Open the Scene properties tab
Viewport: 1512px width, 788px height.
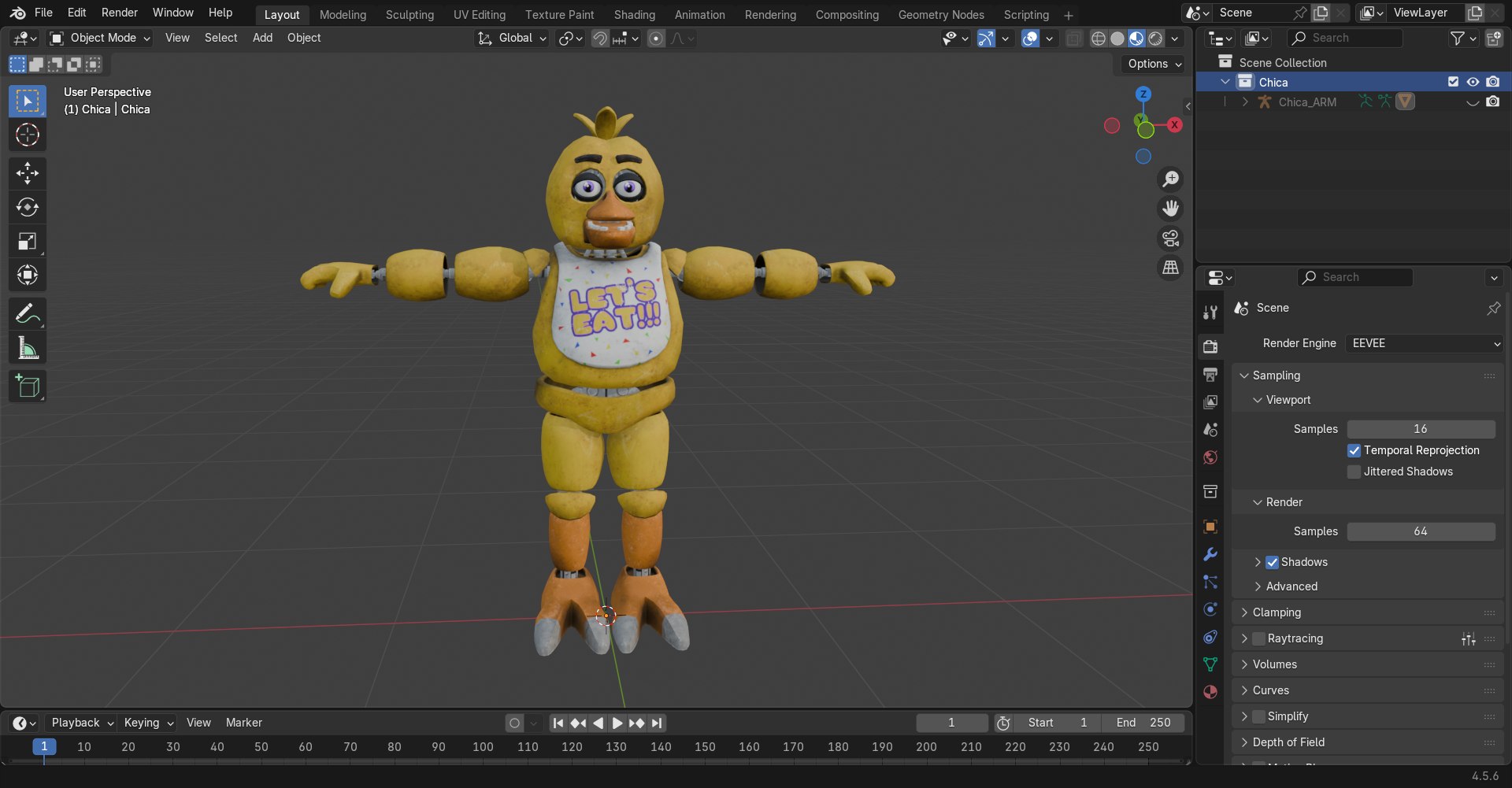(x=1210, y=430)
